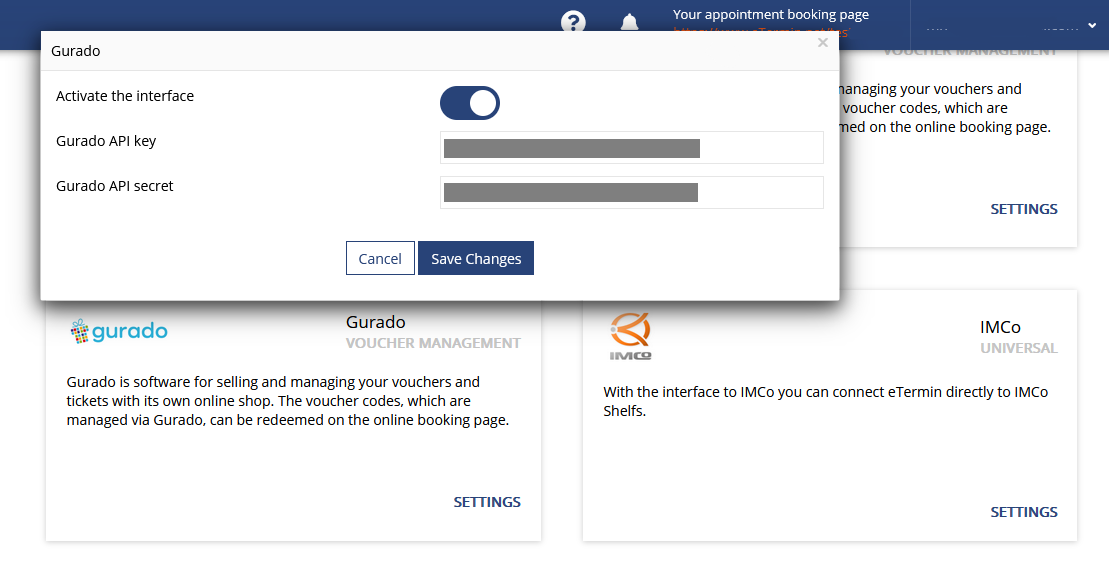The image size is (1109, 561).
Task: Click the Cancel button
Action: pyautogui.click(x=380, y=258)
